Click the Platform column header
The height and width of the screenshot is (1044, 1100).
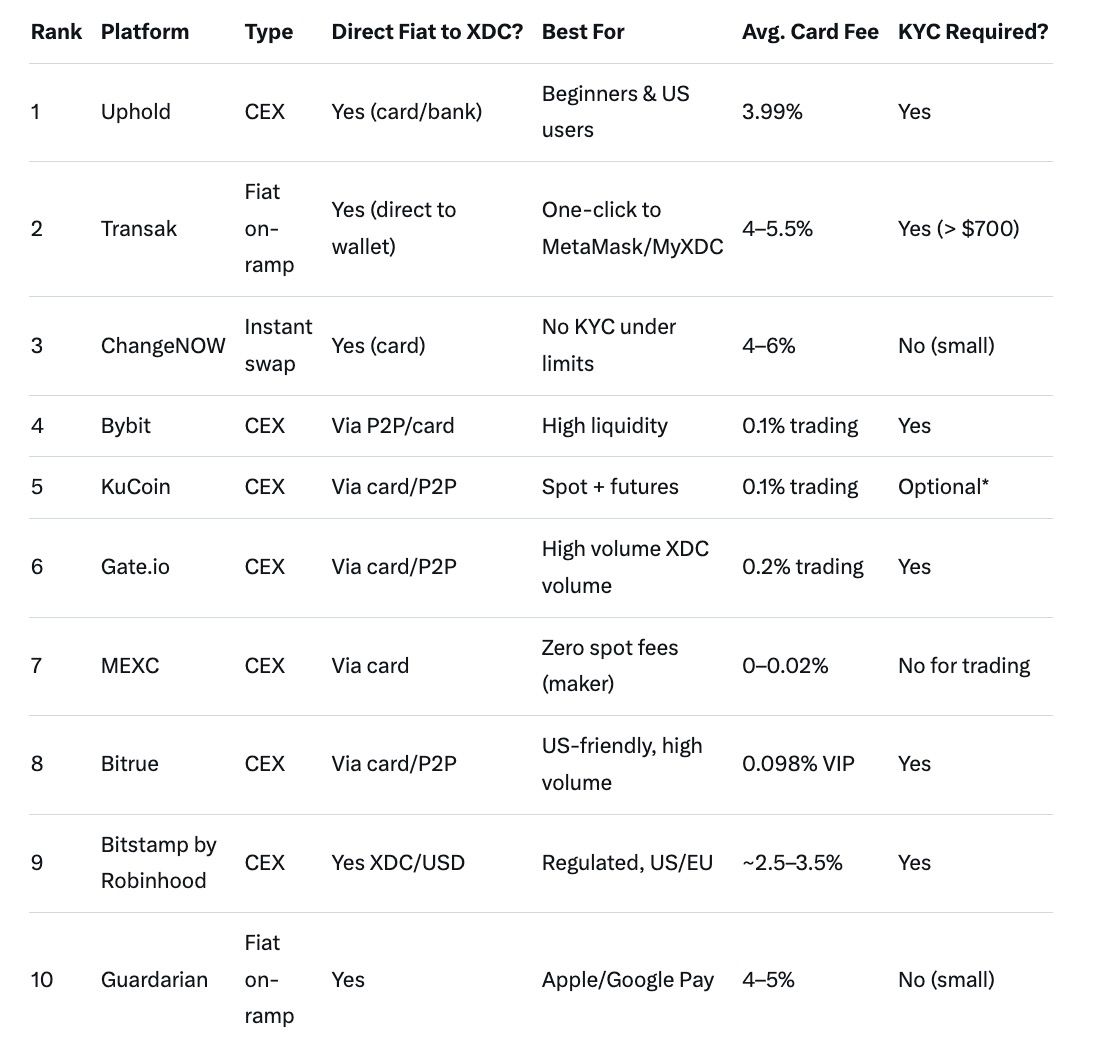[x=145, y=31]
